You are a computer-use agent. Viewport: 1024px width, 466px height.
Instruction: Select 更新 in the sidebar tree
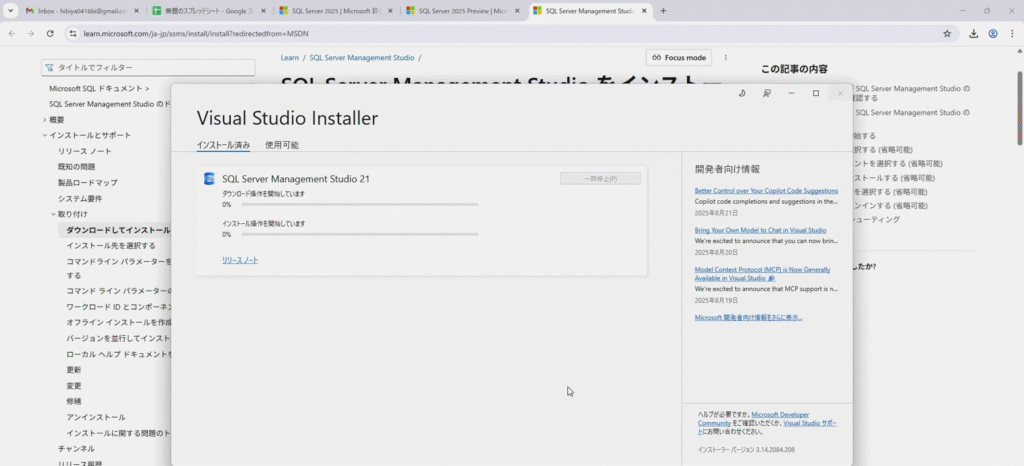click(x=74, y=369)
